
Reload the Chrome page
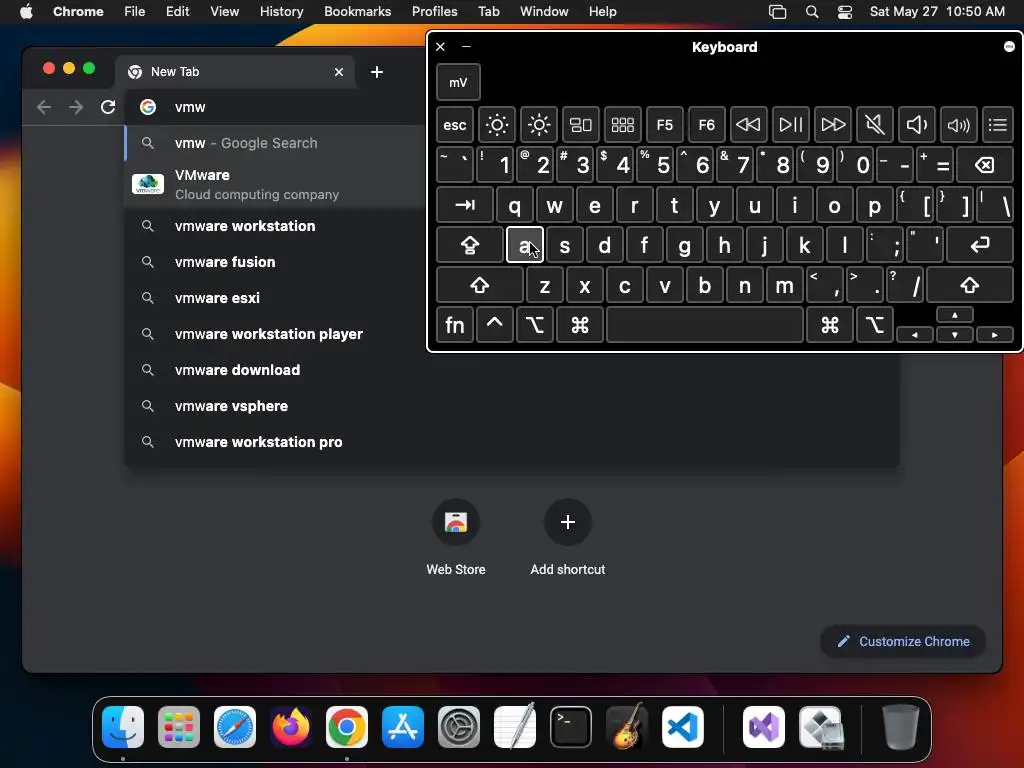click(x=108, y=107)
